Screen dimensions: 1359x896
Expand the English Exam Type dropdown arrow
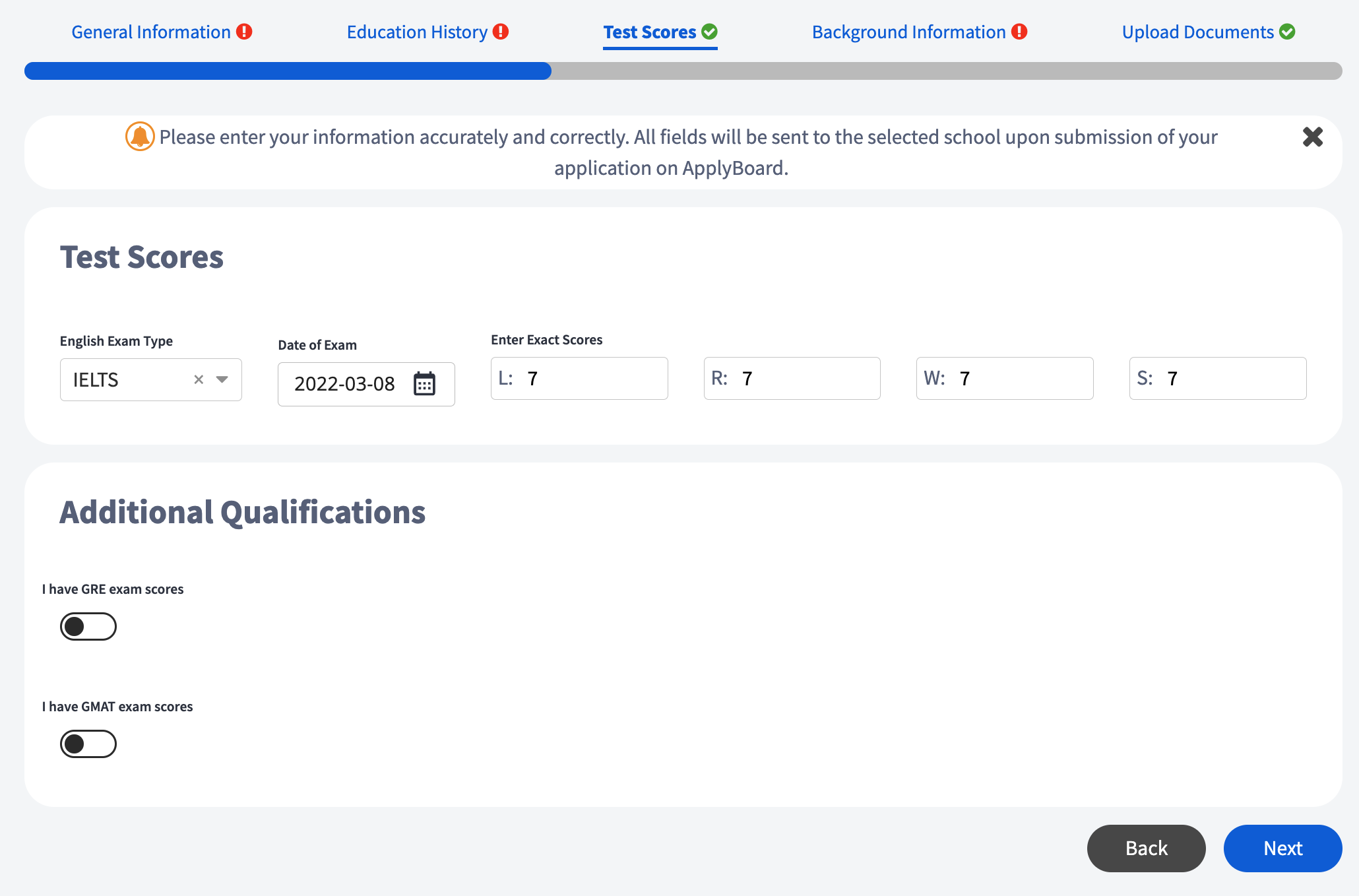click(x=222, y=379)
